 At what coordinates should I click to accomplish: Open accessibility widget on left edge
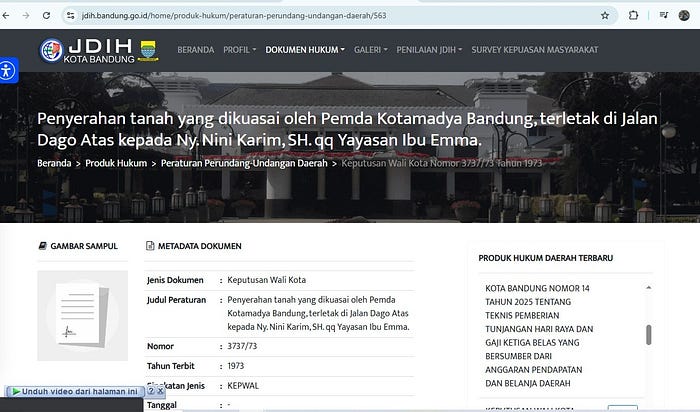(7, 71)
